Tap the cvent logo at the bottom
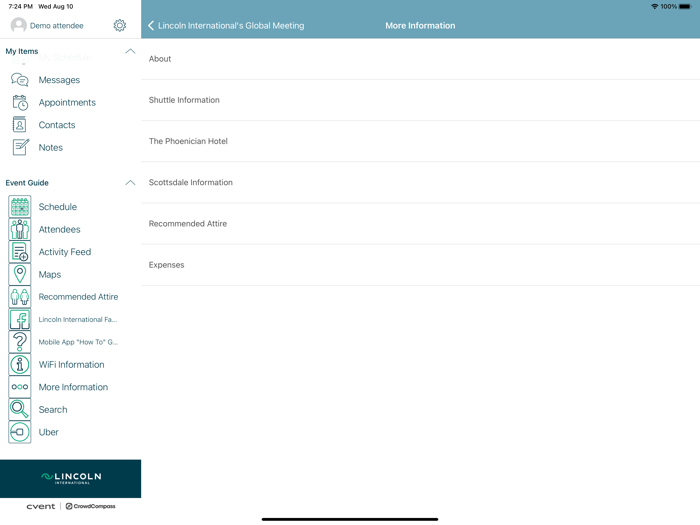 pyautogui.click(x=41, y=506)
